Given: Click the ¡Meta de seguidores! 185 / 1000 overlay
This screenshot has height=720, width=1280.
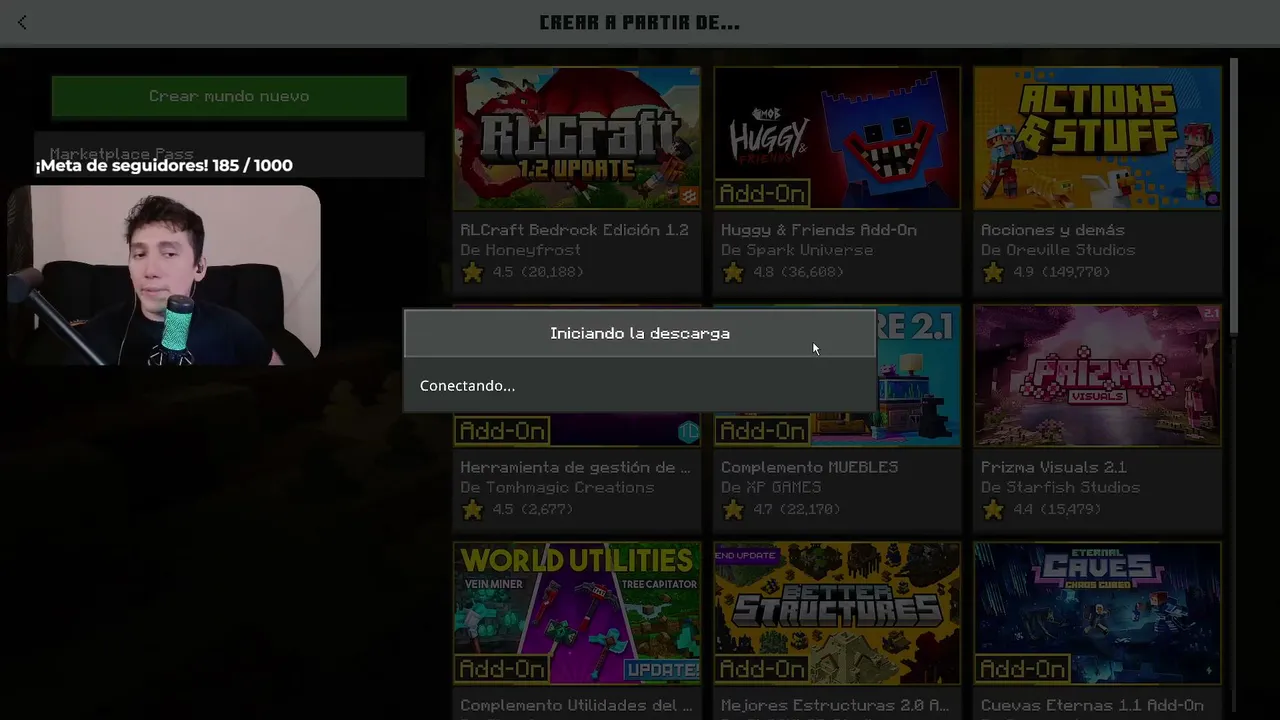Looking at the screenshot, I should 164,165.
